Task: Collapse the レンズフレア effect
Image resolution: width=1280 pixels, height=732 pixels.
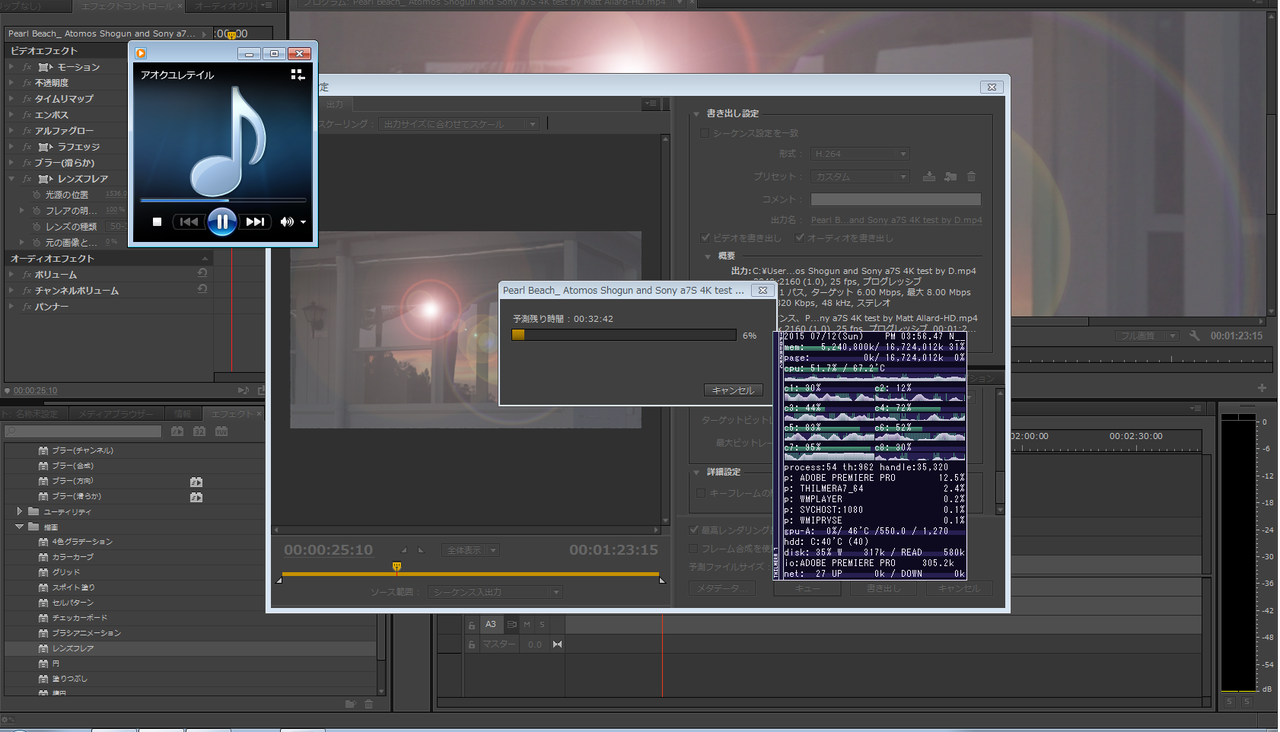Action: tap(11, 179)
